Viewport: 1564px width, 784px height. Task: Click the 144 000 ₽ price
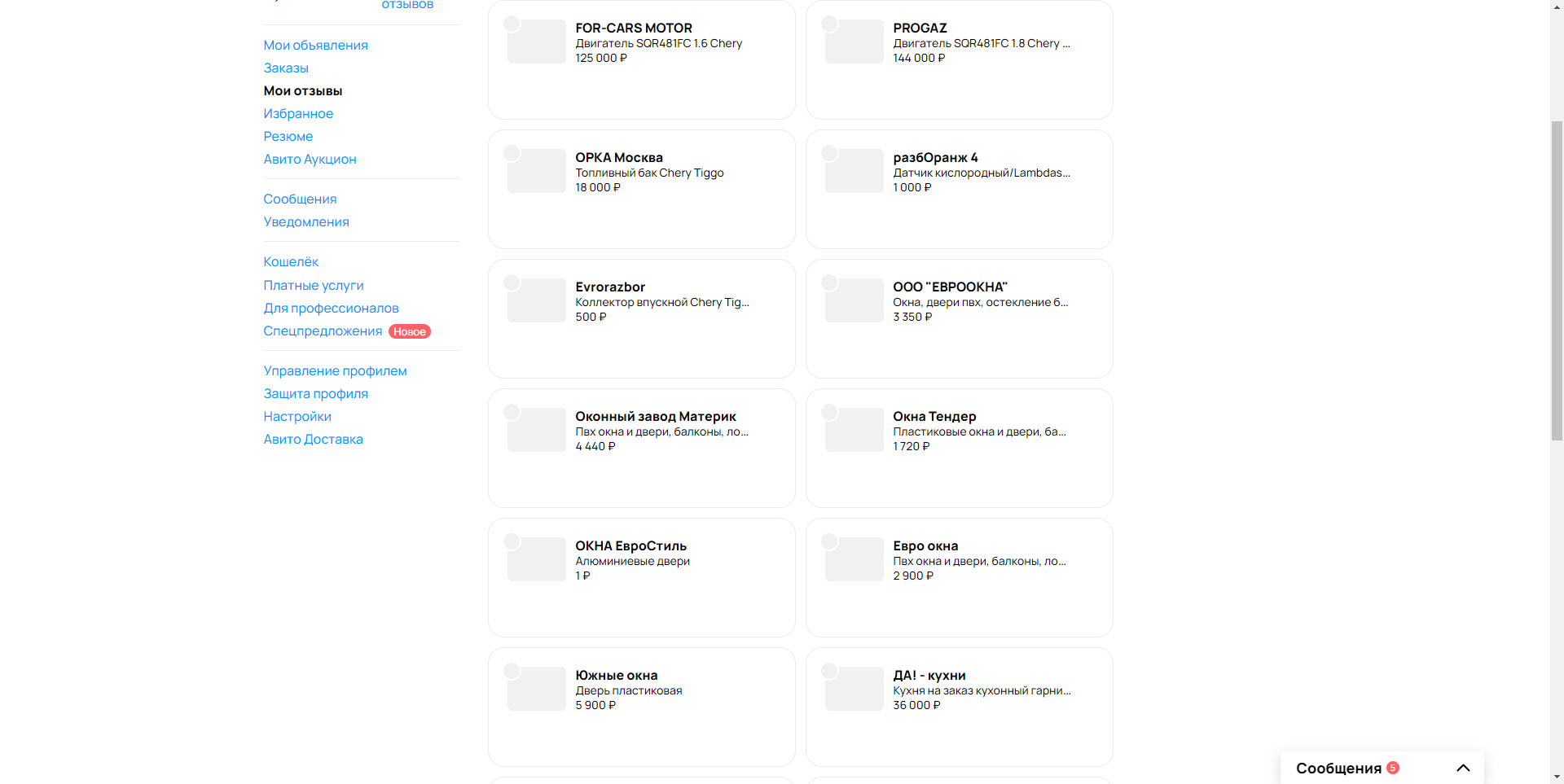919,58
